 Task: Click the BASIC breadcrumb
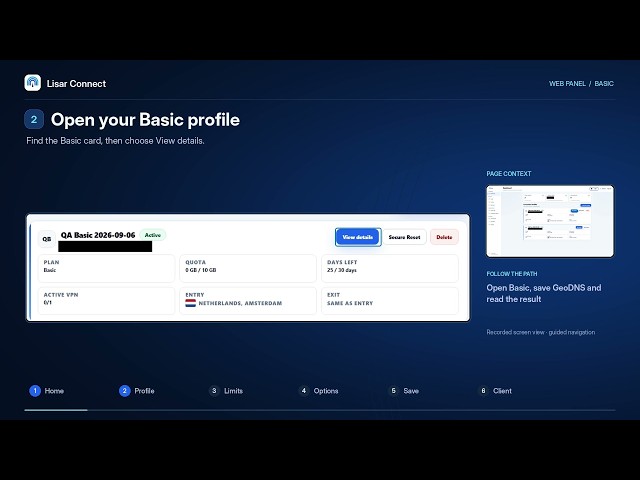click(x=604, y=83)
